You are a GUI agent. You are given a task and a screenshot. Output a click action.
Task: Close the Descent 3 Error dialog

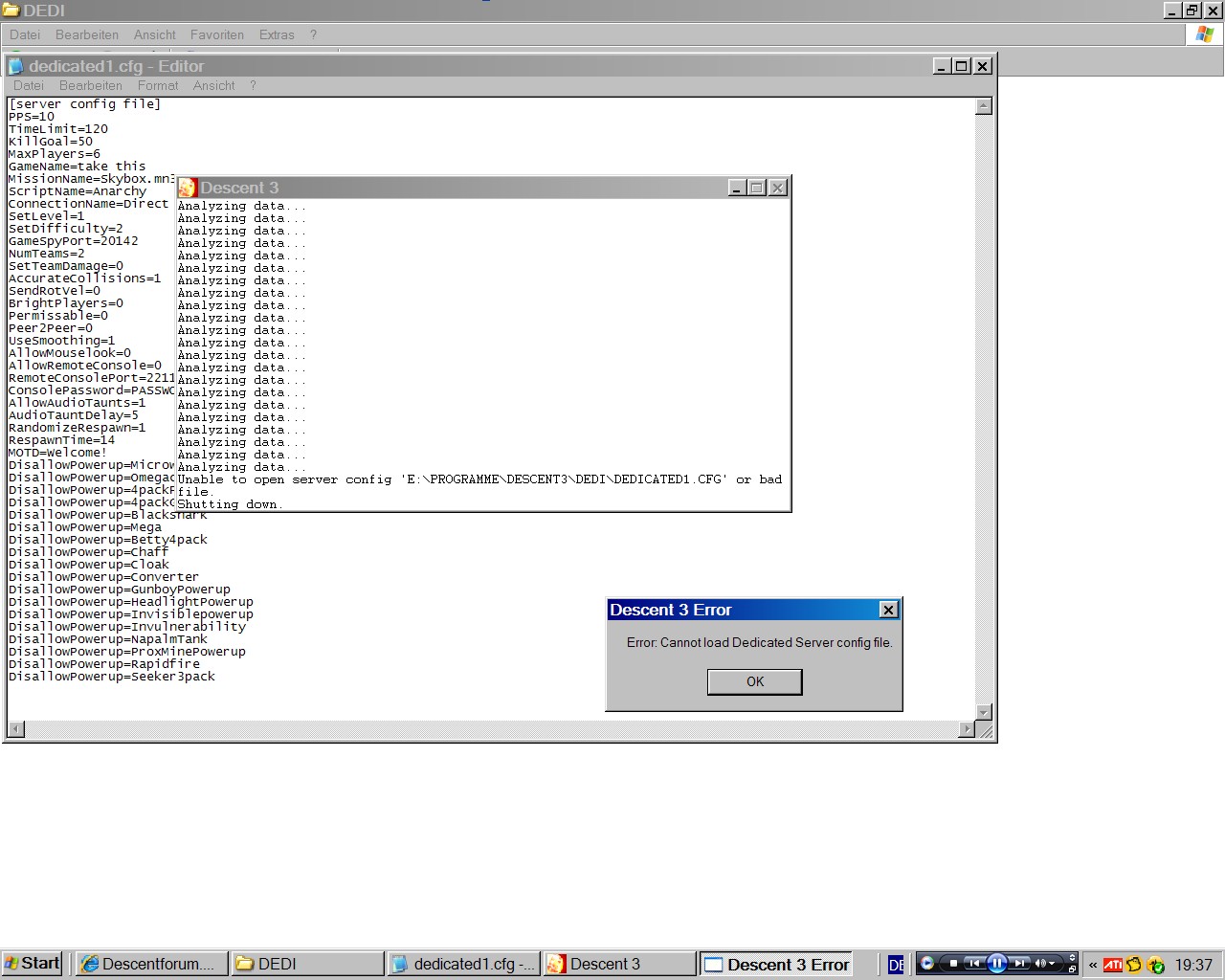888,610
